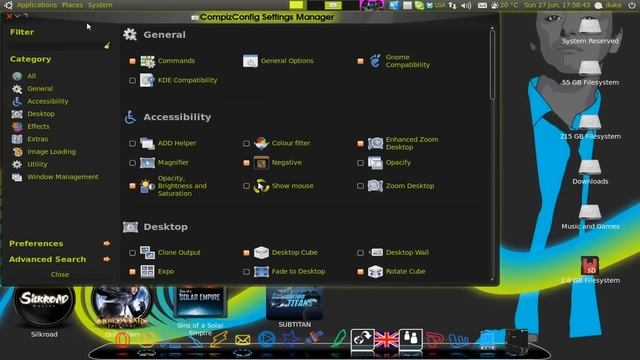Enable Fade to Desktop checkbox
This screenshot has width=640, height=360.
point(246,271)
